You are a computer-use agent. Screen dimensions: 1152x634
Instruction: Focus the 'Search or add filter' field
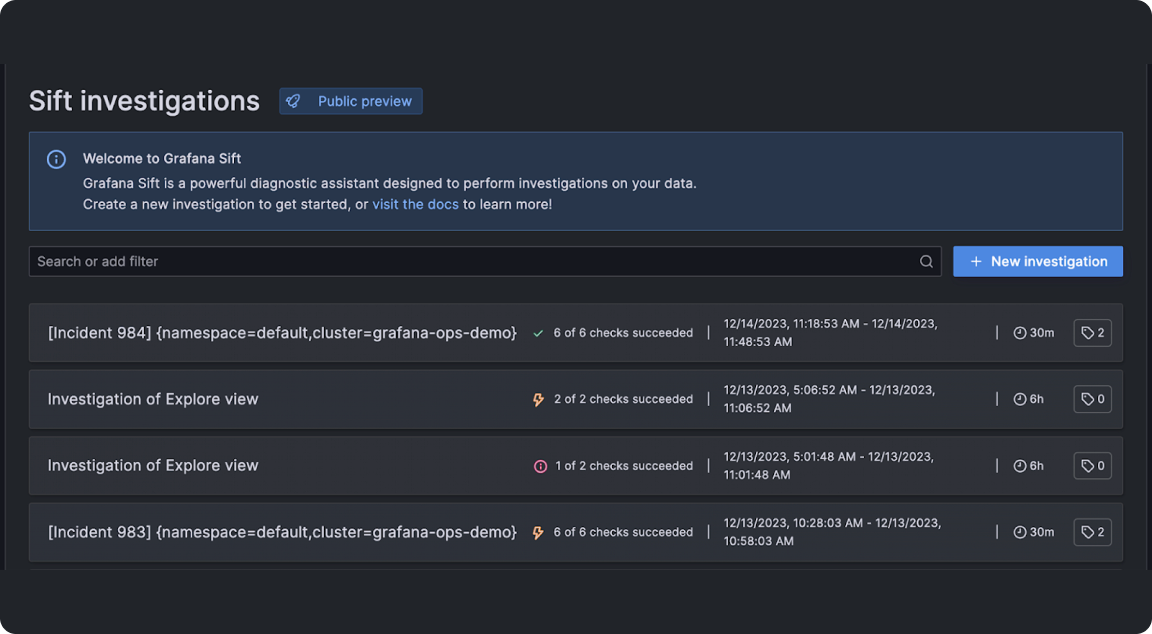[470, 262]
